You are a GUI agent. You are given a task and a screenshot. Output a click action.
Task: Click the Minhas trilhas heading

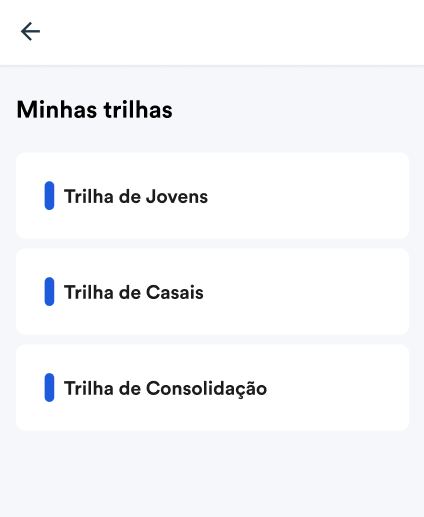pos(95,110)
